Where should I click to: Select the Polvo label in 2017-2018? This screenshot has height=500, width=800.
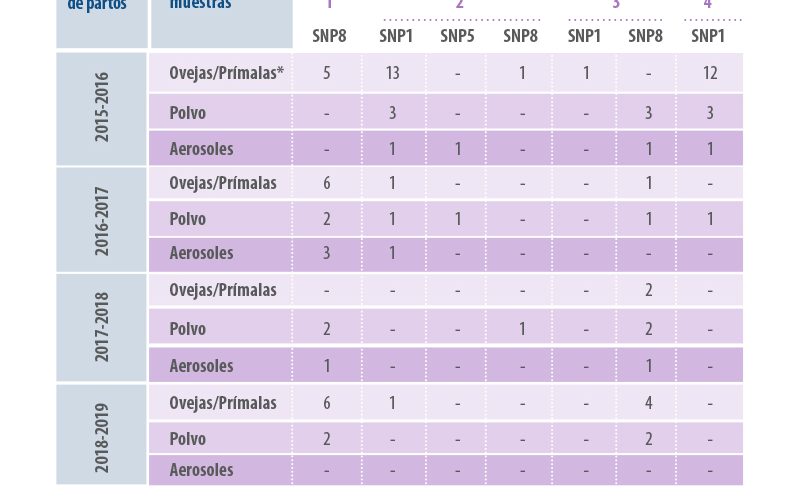click(187, 329)
